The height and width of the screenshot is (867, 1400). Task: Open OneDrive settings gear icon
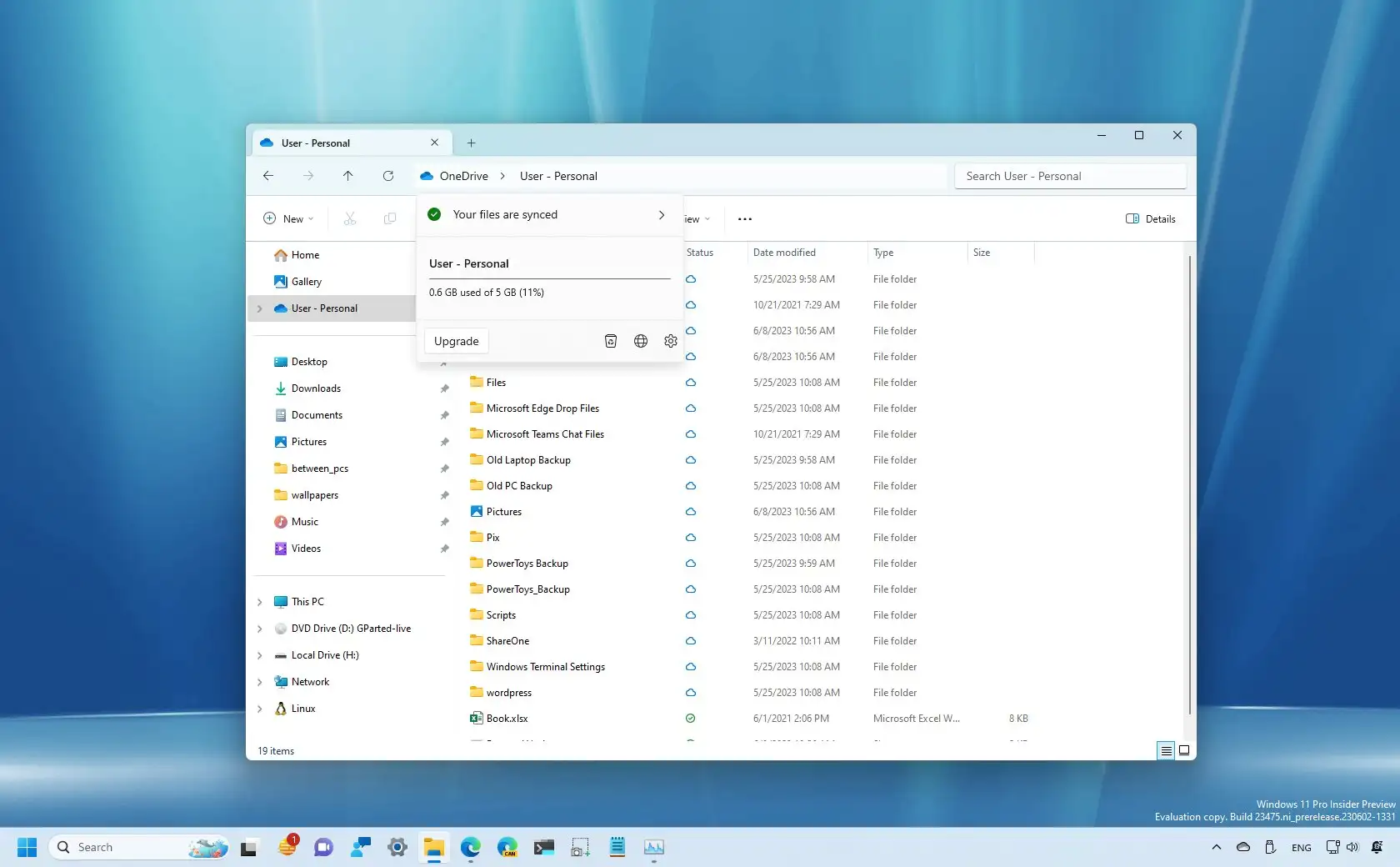(x=670, y=341)
